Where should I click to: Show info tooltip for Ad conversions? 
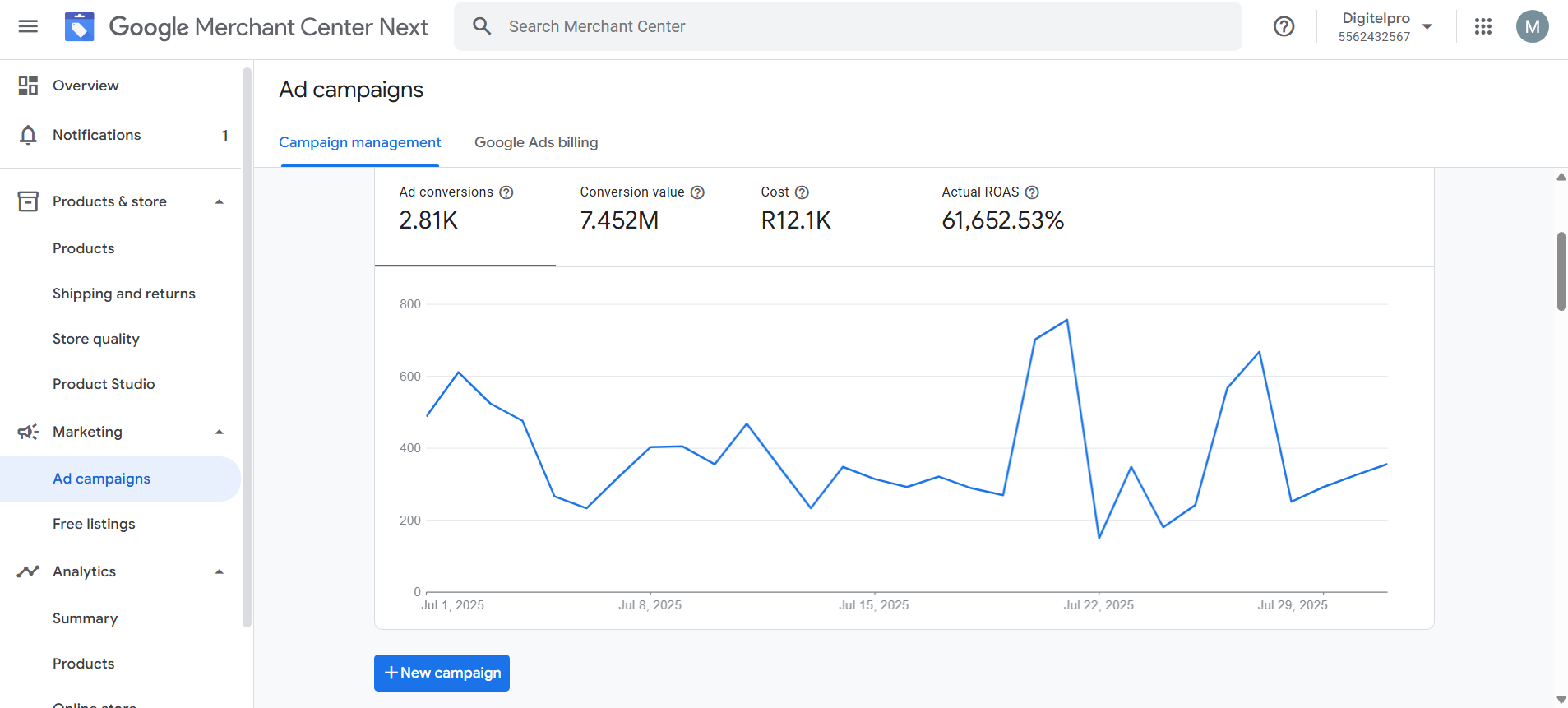coord(506,192)
